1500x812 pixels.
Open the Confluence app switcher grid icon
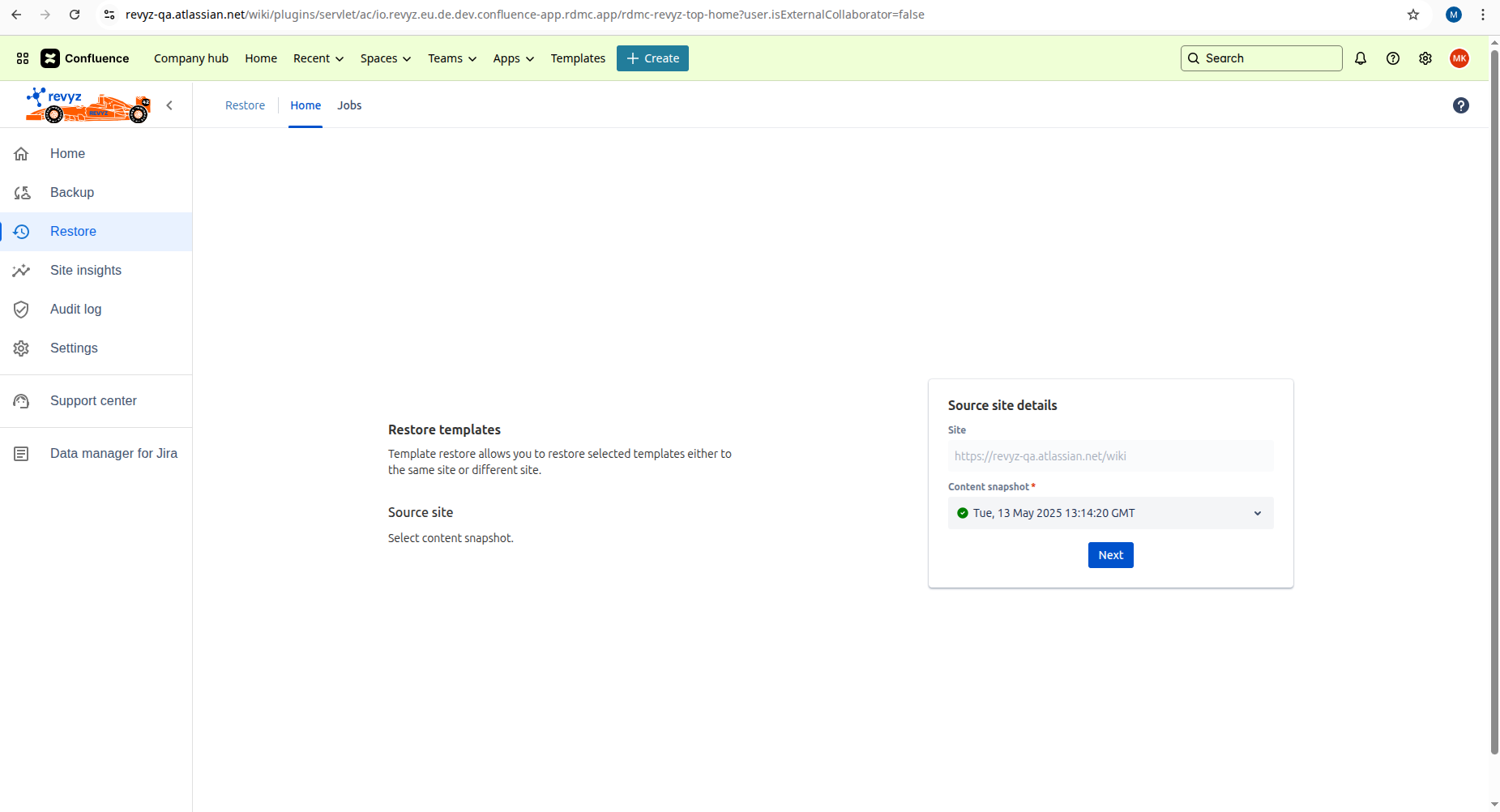(23, 58)
